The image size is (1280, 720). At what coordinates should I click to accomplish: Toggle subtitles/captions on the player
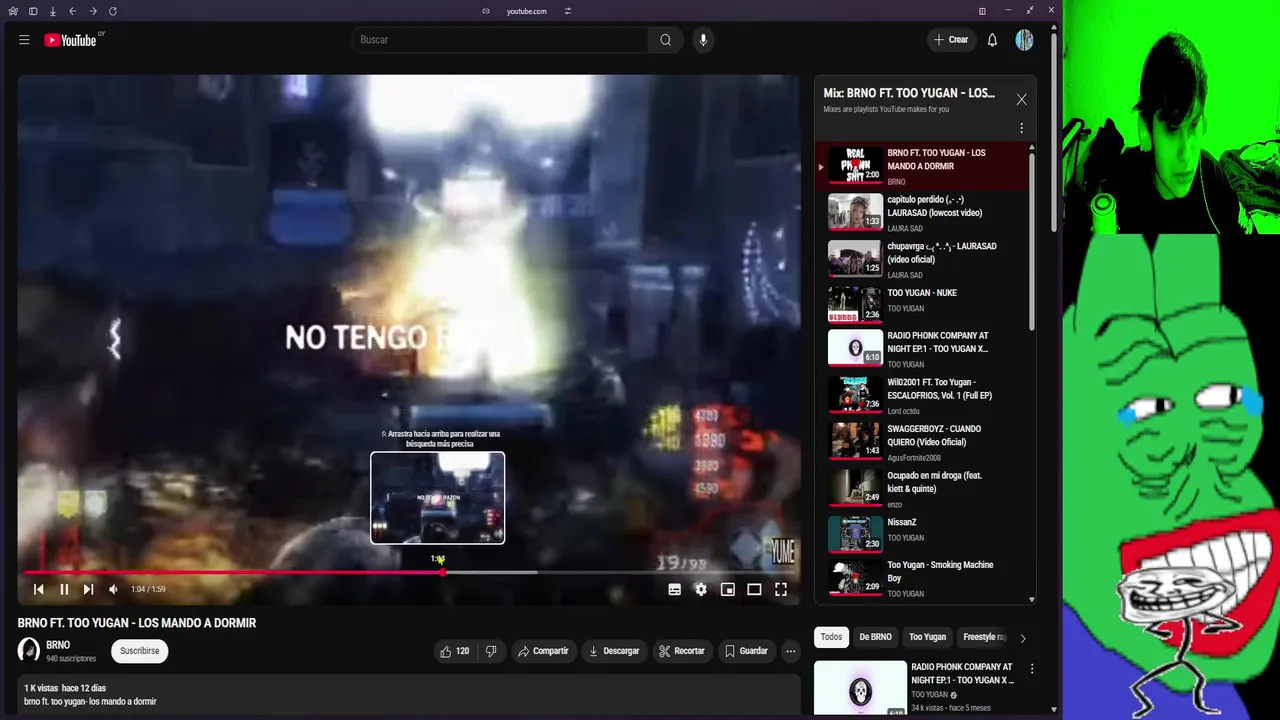pyautogui.click(x=675, y=590)
